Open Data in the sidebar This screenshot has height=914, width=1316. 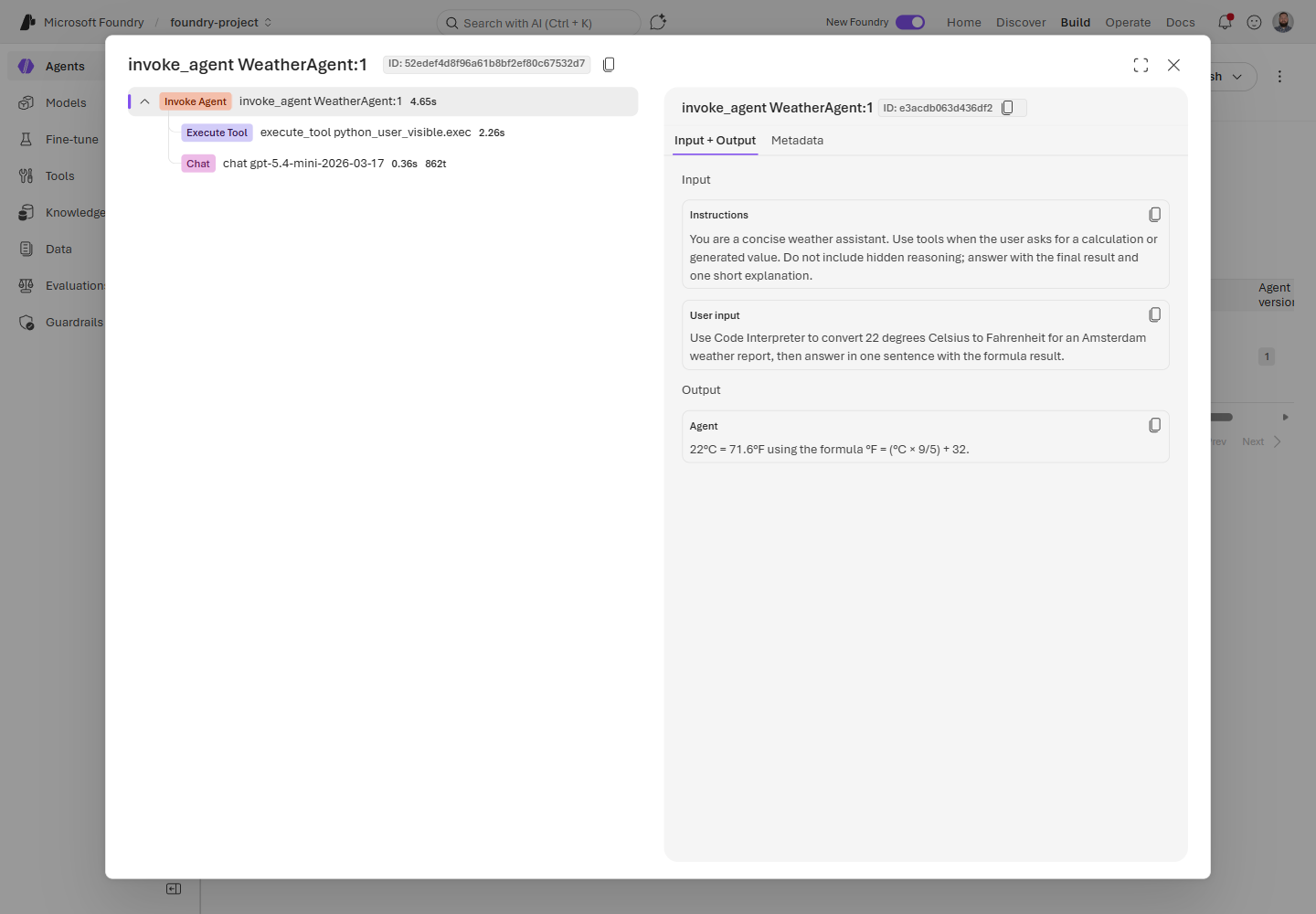(x=57, y=250)
